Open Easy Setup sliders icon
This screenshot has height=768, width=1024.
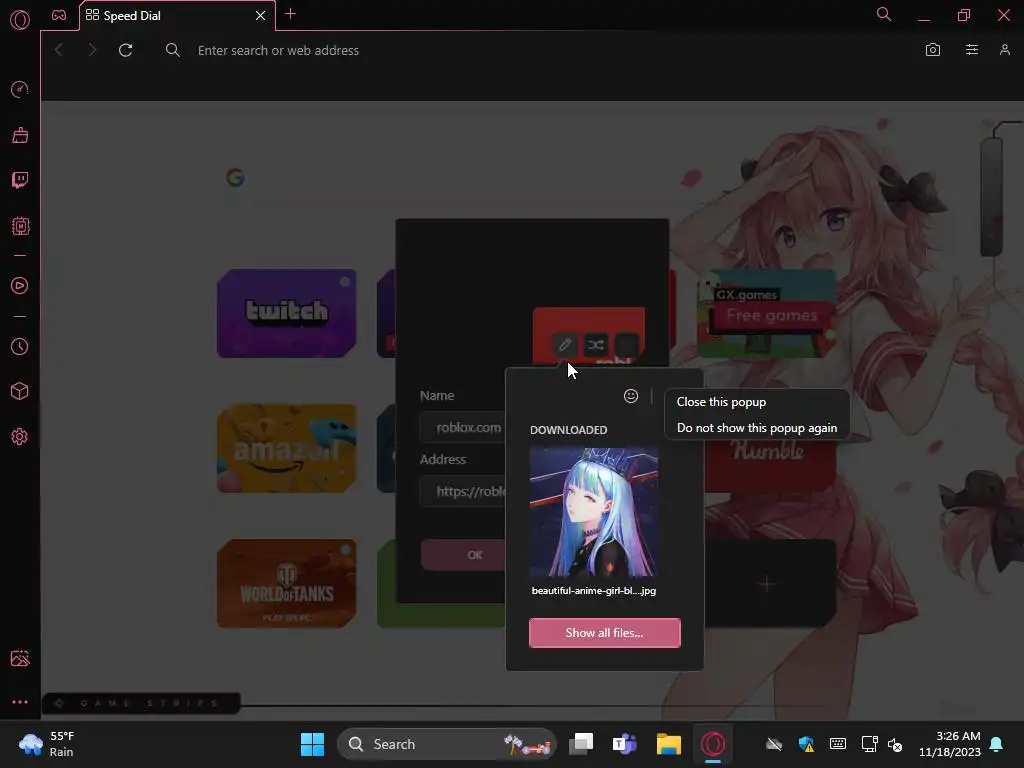(x=972, y=50)
